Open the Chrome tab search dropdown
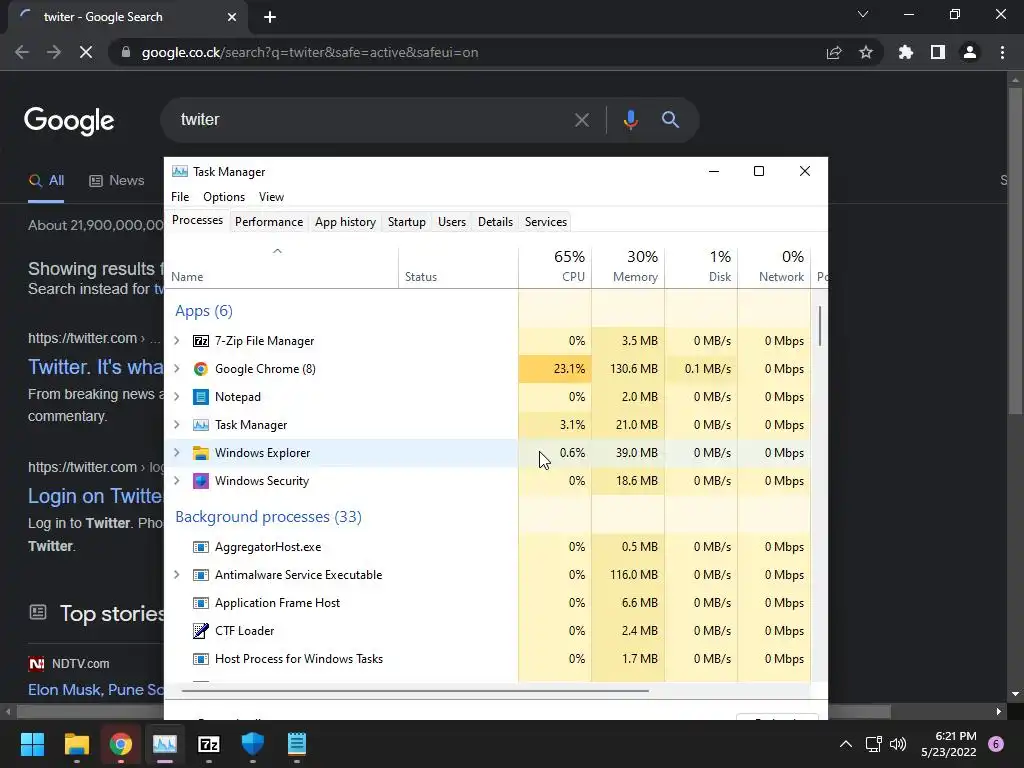1024x768 pixels. (863, 14)
